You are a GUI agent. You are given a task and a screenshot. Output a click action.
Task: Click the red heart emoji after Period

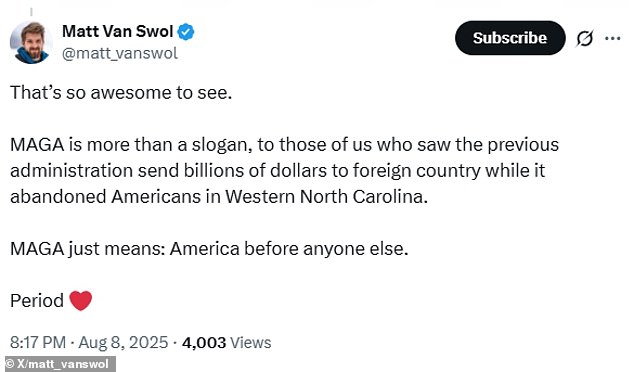point(80,301)
